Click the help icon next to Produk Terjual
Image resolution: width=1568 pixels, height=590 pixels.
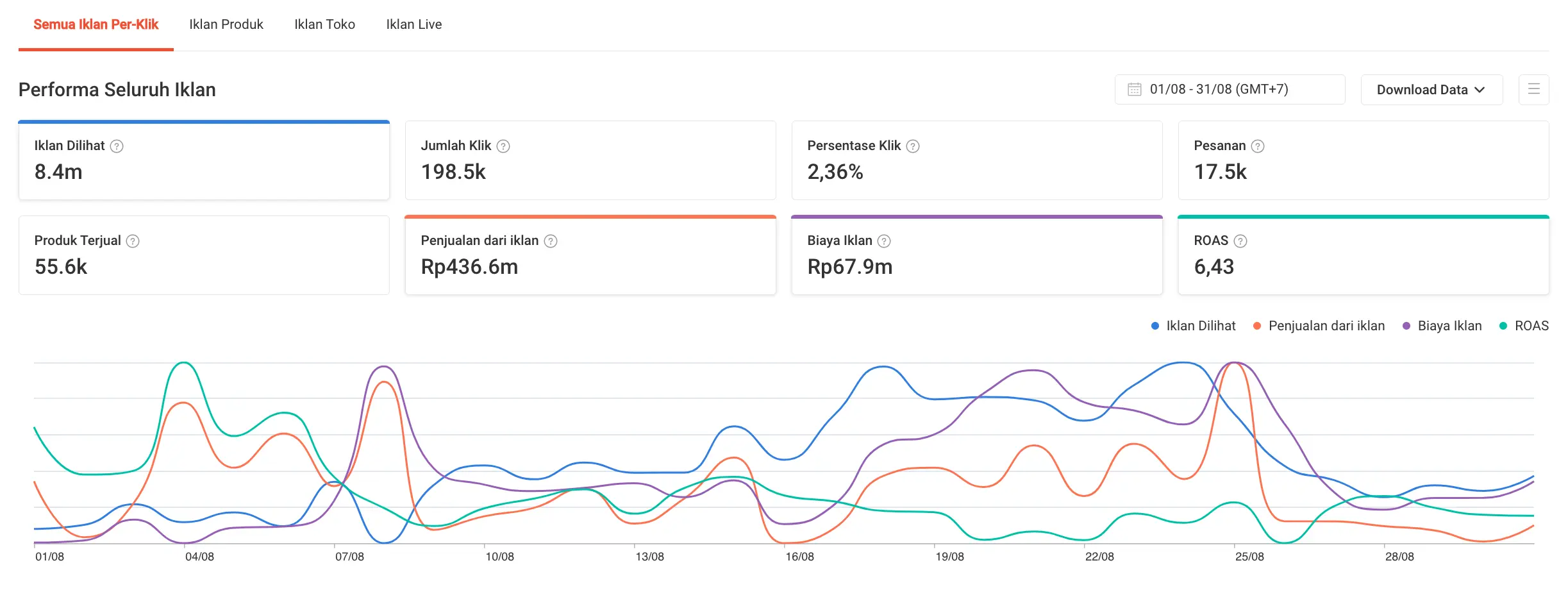point(133,241)
